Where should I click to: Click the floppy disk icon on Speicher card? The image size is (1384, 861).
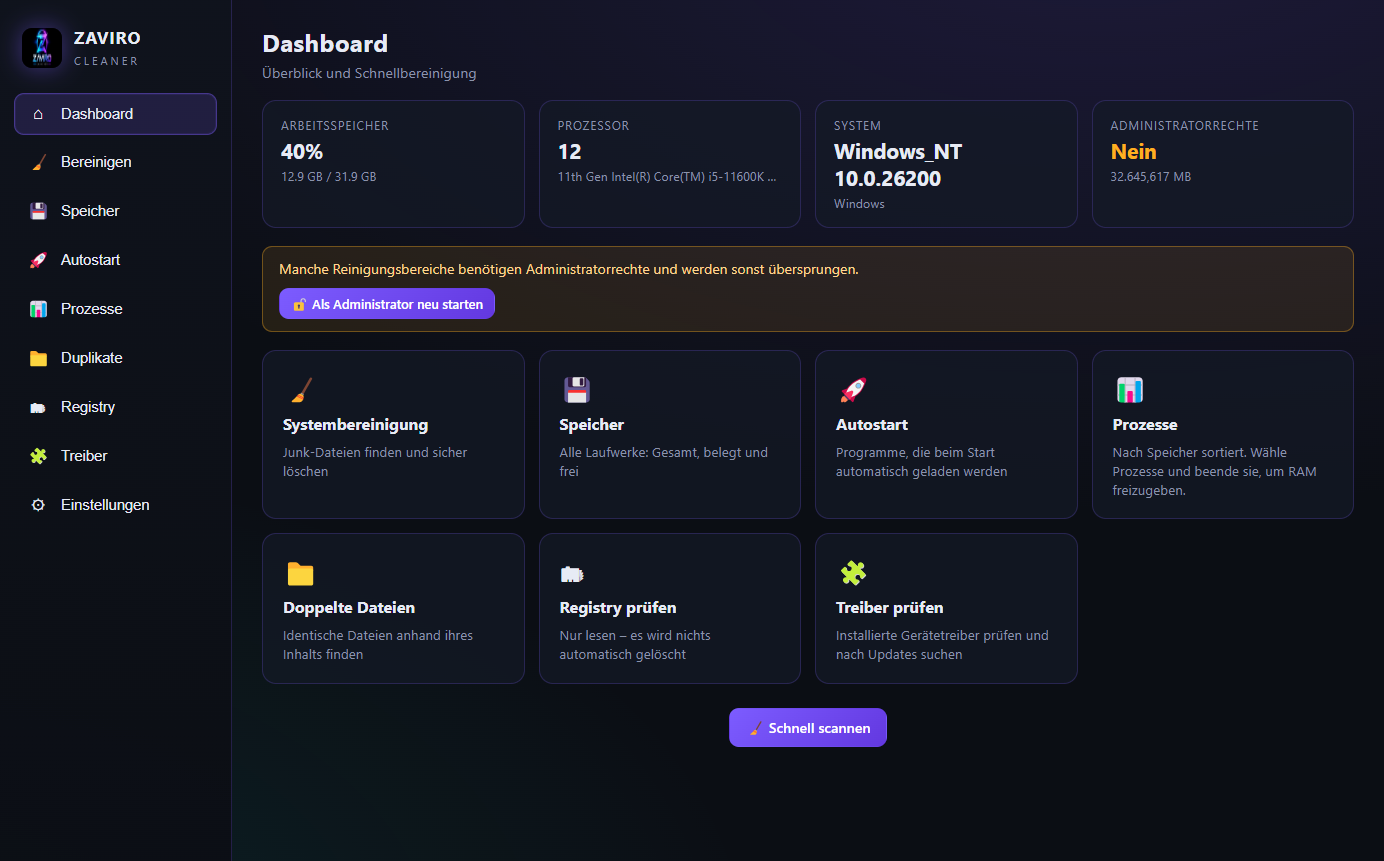(x=577, y=390)
